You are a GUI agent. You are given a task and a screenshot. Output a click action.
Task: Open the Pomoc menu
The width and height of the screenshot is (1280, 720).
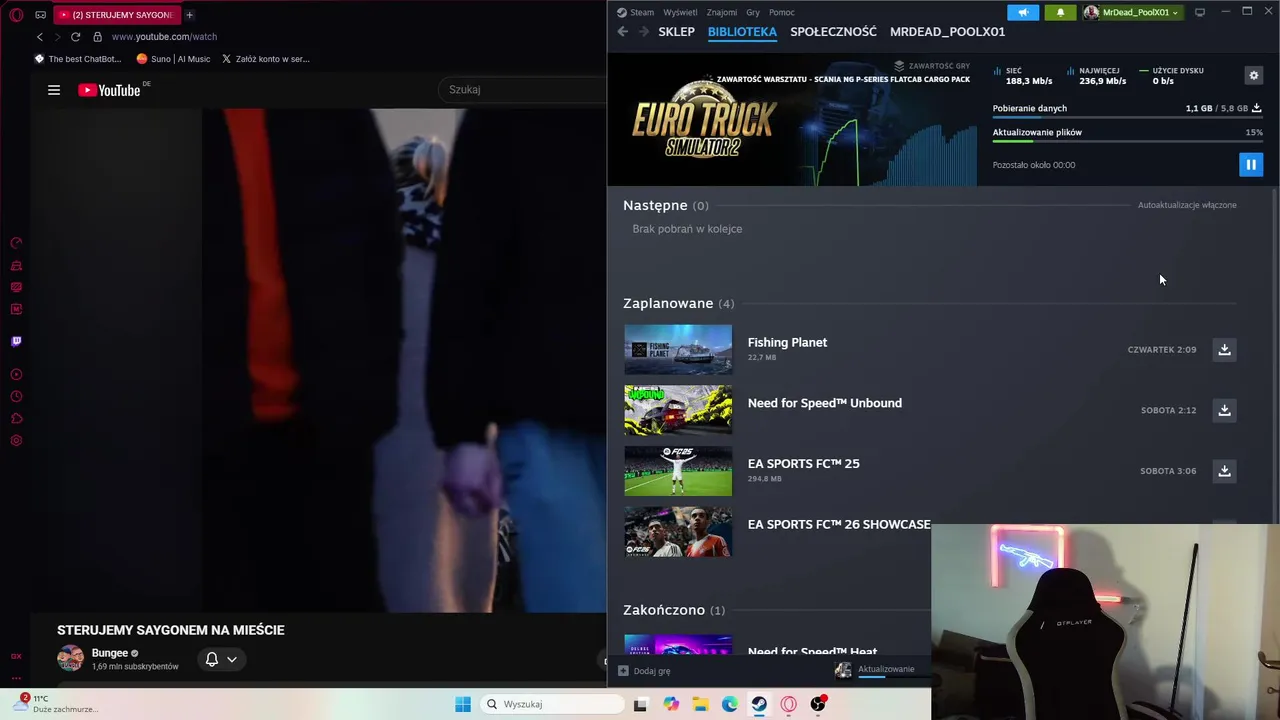782,12
